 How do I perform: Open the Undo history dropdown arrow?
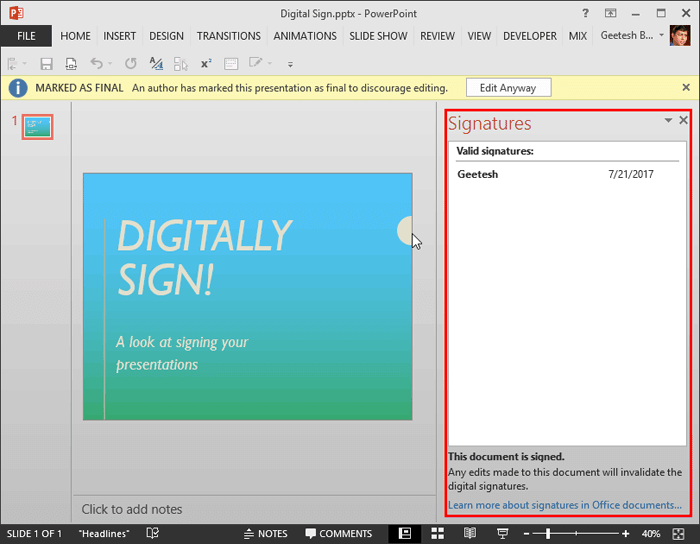[110, 63]
